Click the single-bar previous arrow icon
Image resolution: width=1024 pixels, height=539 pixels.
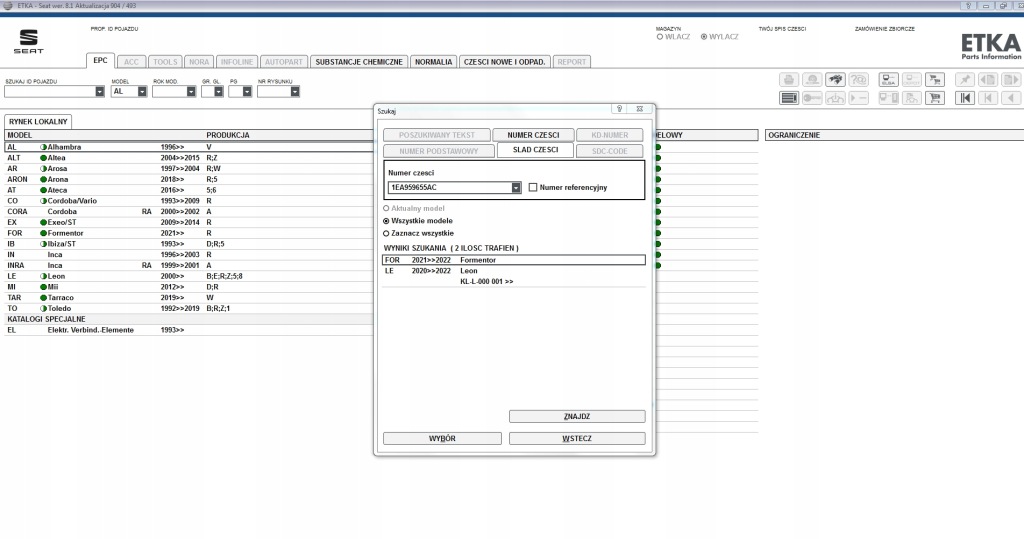pos(988,98)
